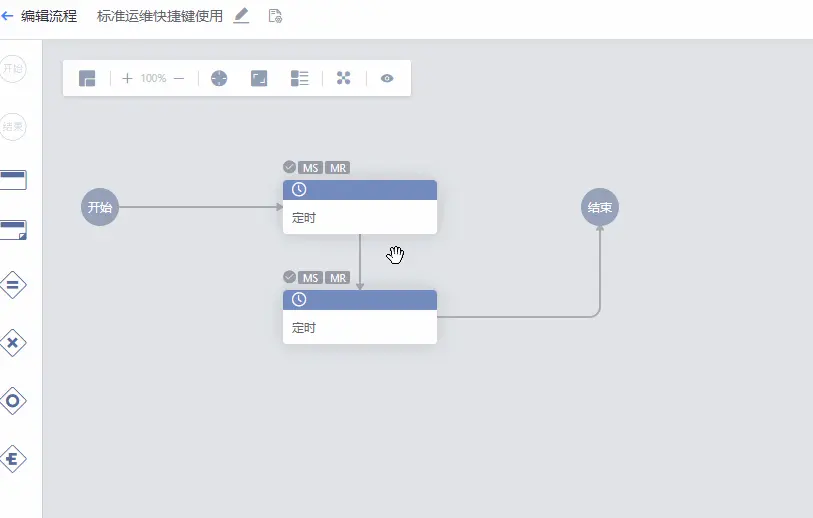This screenshot has width=813, height=518.
Task: Click the back arrow beside 编辑流程
Action: (8, 16)
